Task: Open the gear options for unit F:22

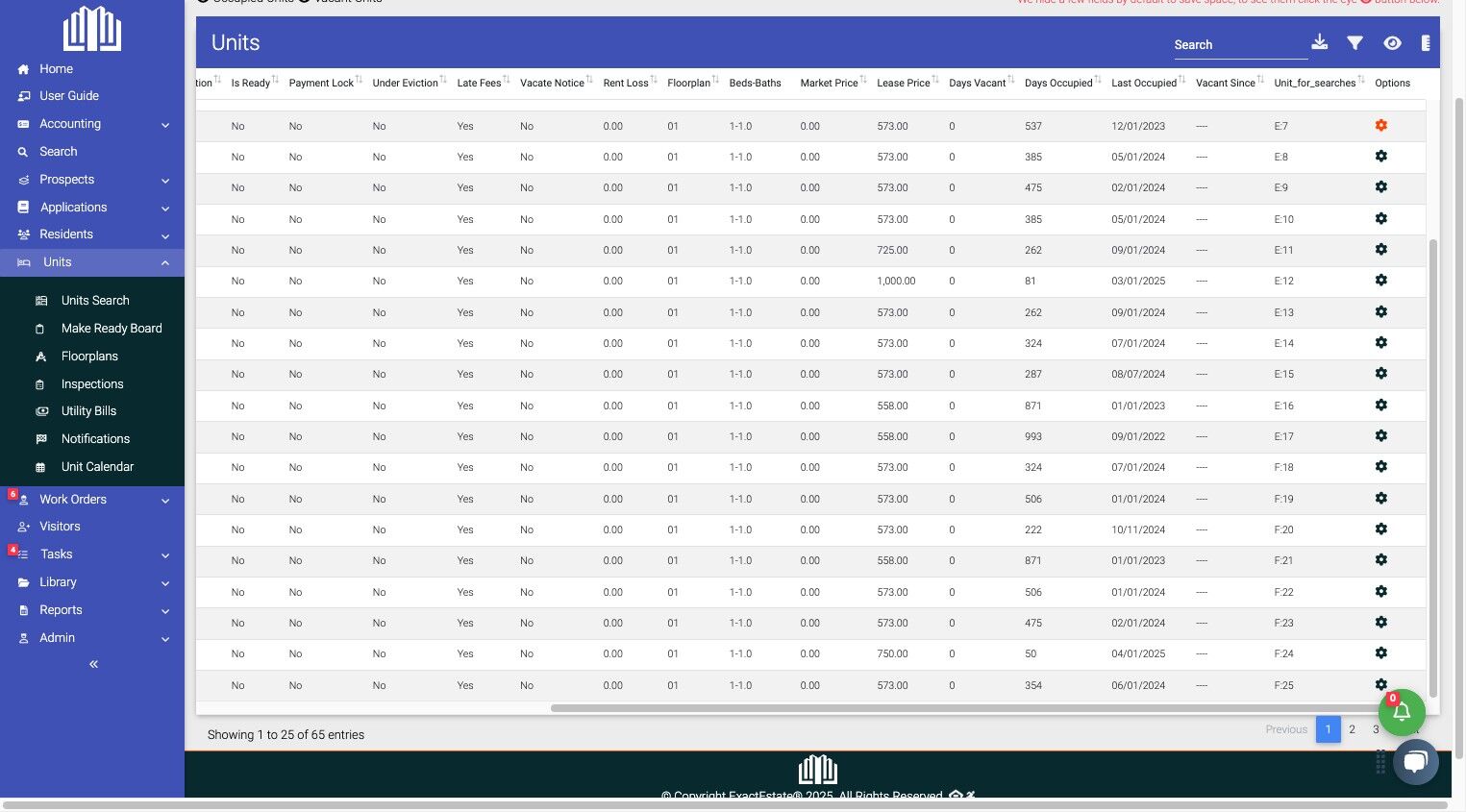Action: (x=1380, y=591)
